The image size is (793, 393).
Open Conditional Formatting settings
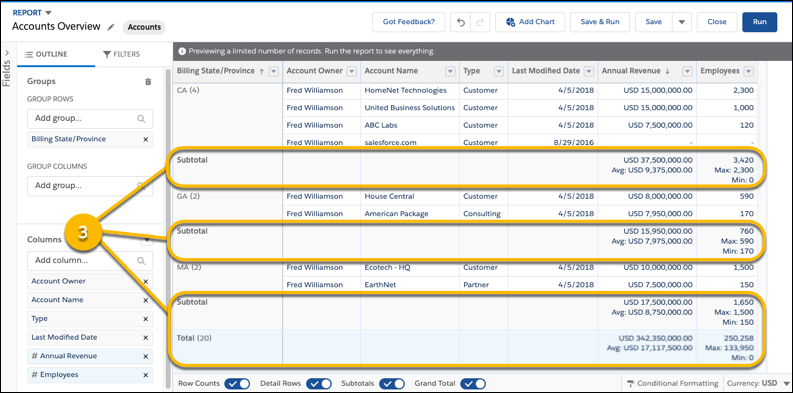[672, 383]
